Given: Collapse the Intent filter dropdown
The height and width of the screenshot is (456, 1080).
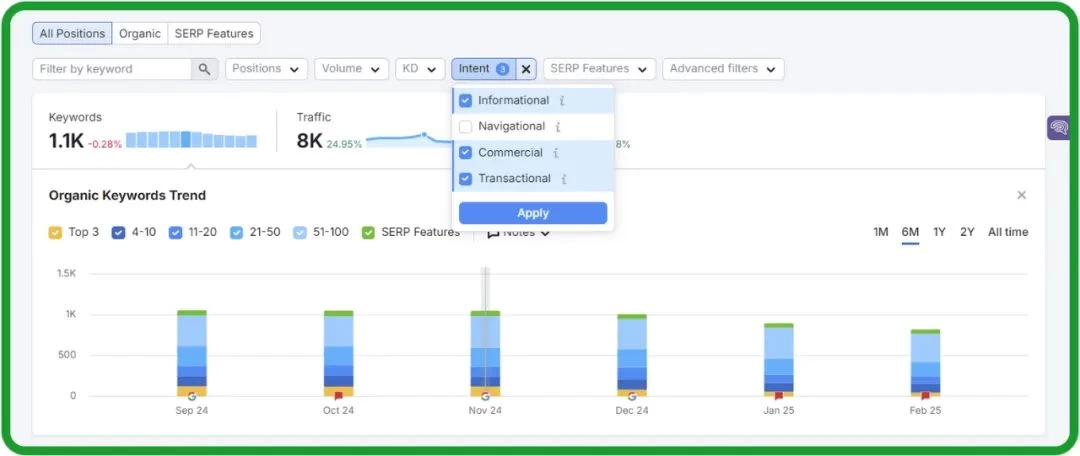Looking at the screenshot, I should coord(484,69).
